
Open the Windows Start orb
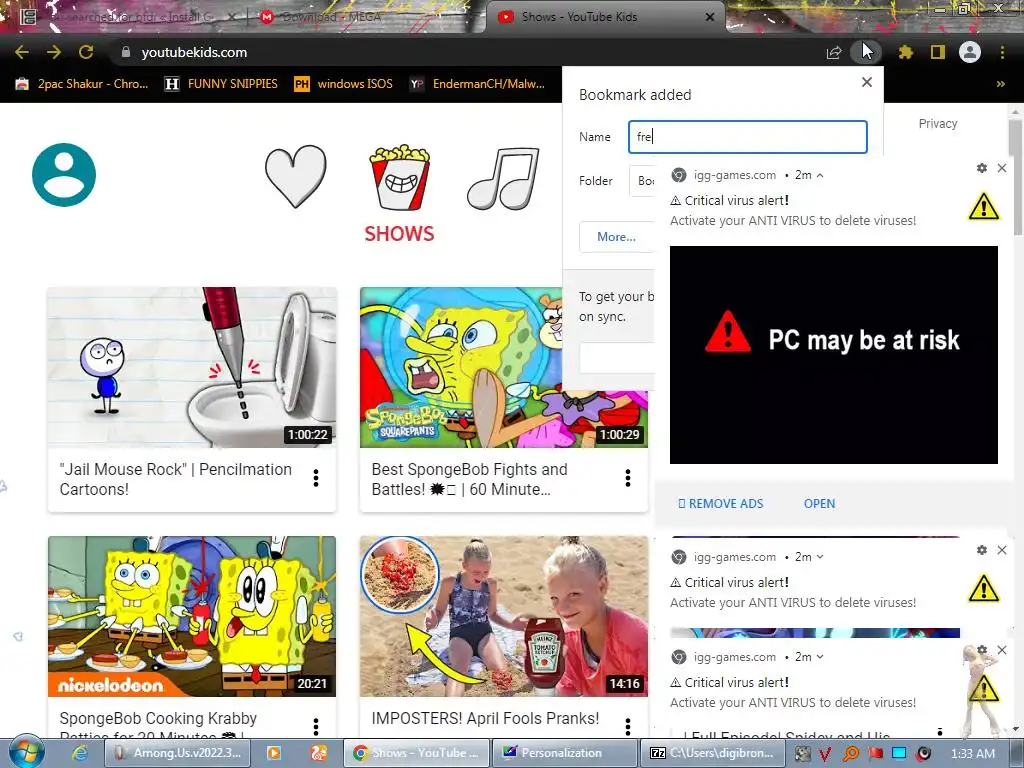click(27, 752)
